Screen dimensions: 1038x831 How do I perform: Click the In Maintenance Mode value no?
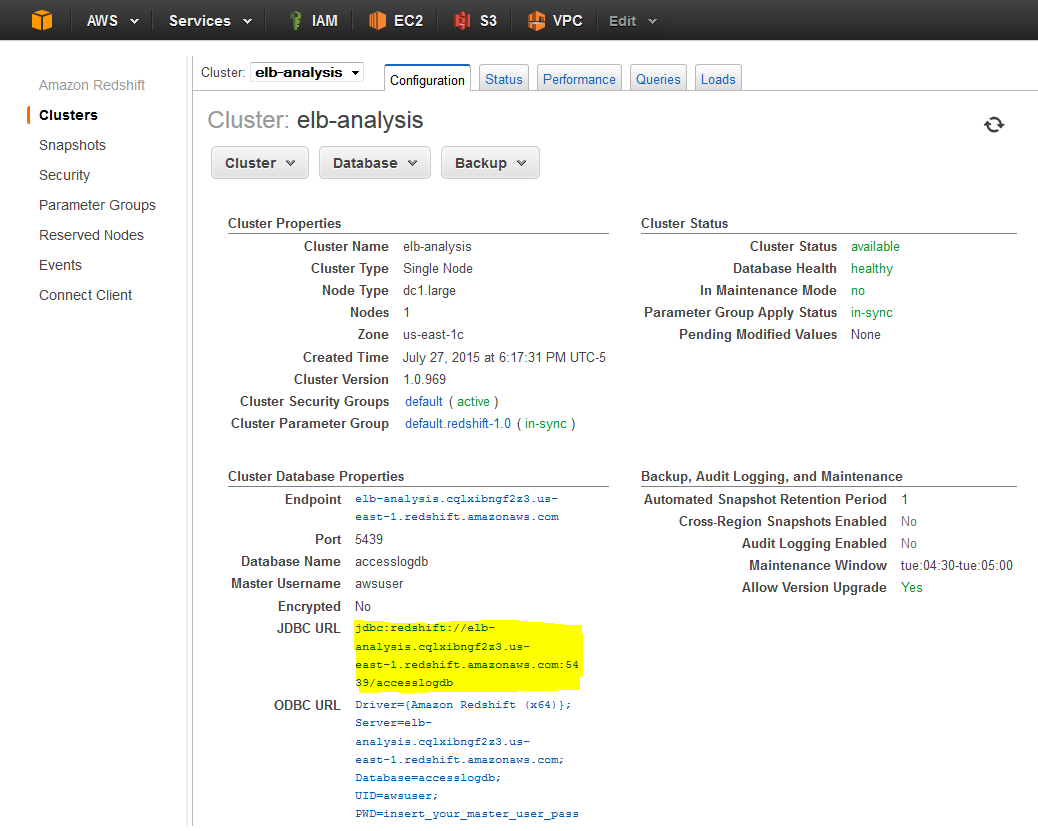tap(857, 291)
